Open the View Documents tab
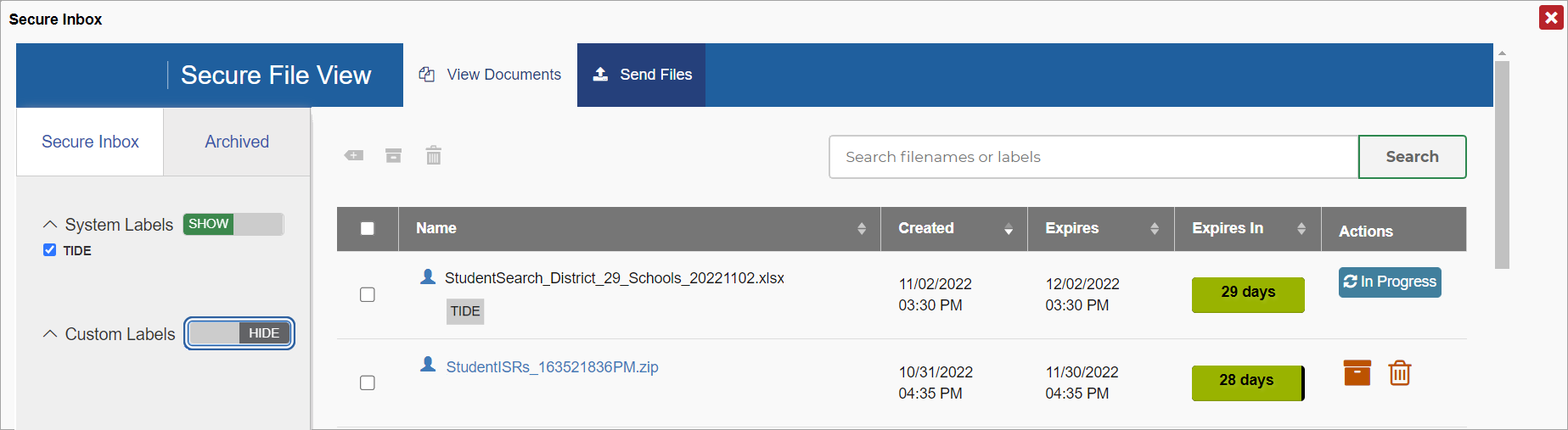 tap(490, 75)
